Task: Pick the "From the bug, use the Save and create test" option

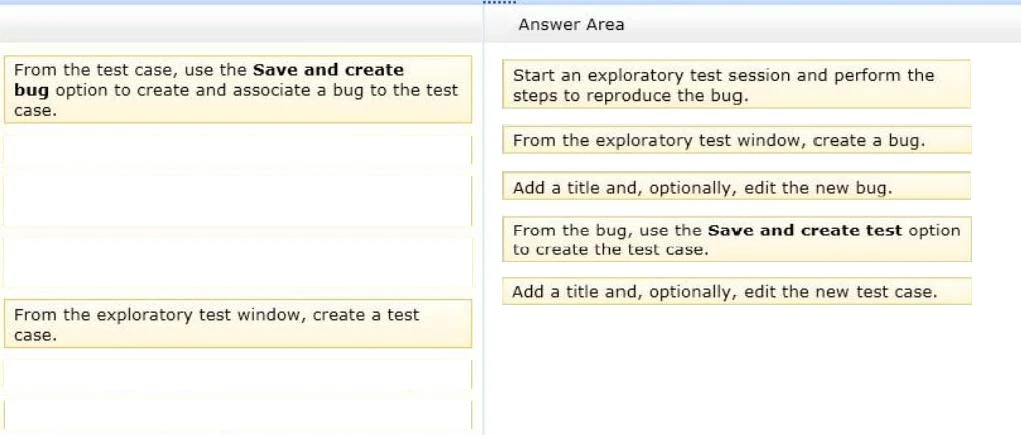Action: [736, 240]
